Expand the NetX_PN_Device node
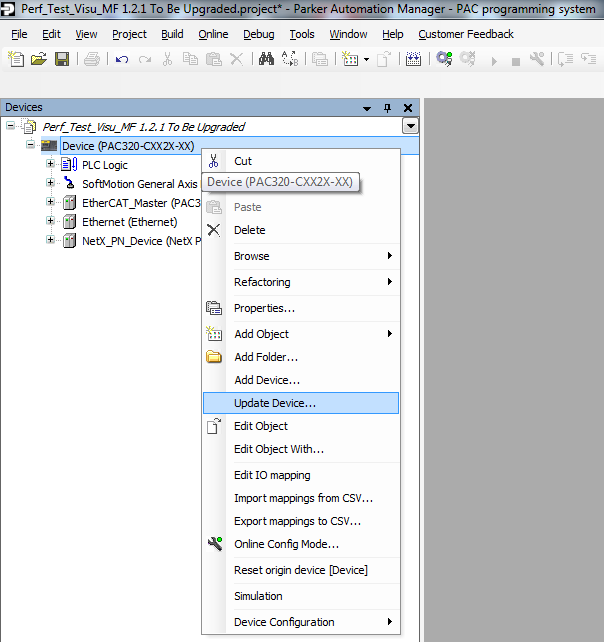 pyautogui.click(x=50, y=240)
